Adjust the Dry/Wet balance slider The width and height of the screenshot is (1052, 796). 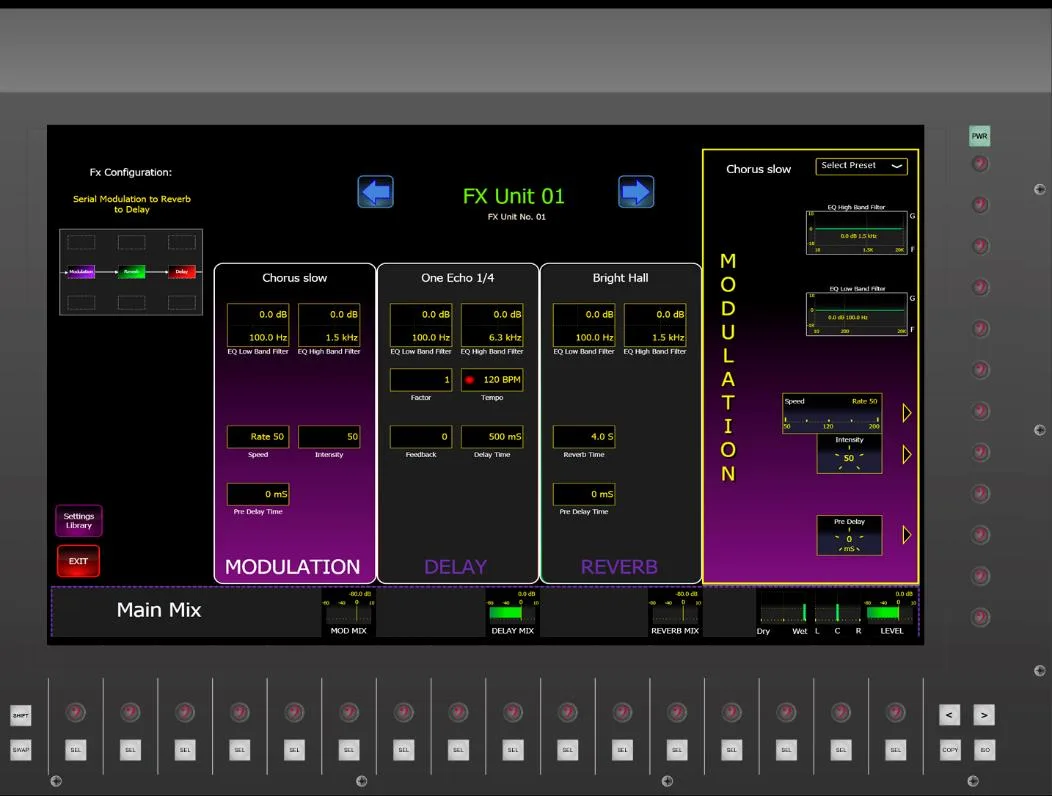(x=782, y=612)
